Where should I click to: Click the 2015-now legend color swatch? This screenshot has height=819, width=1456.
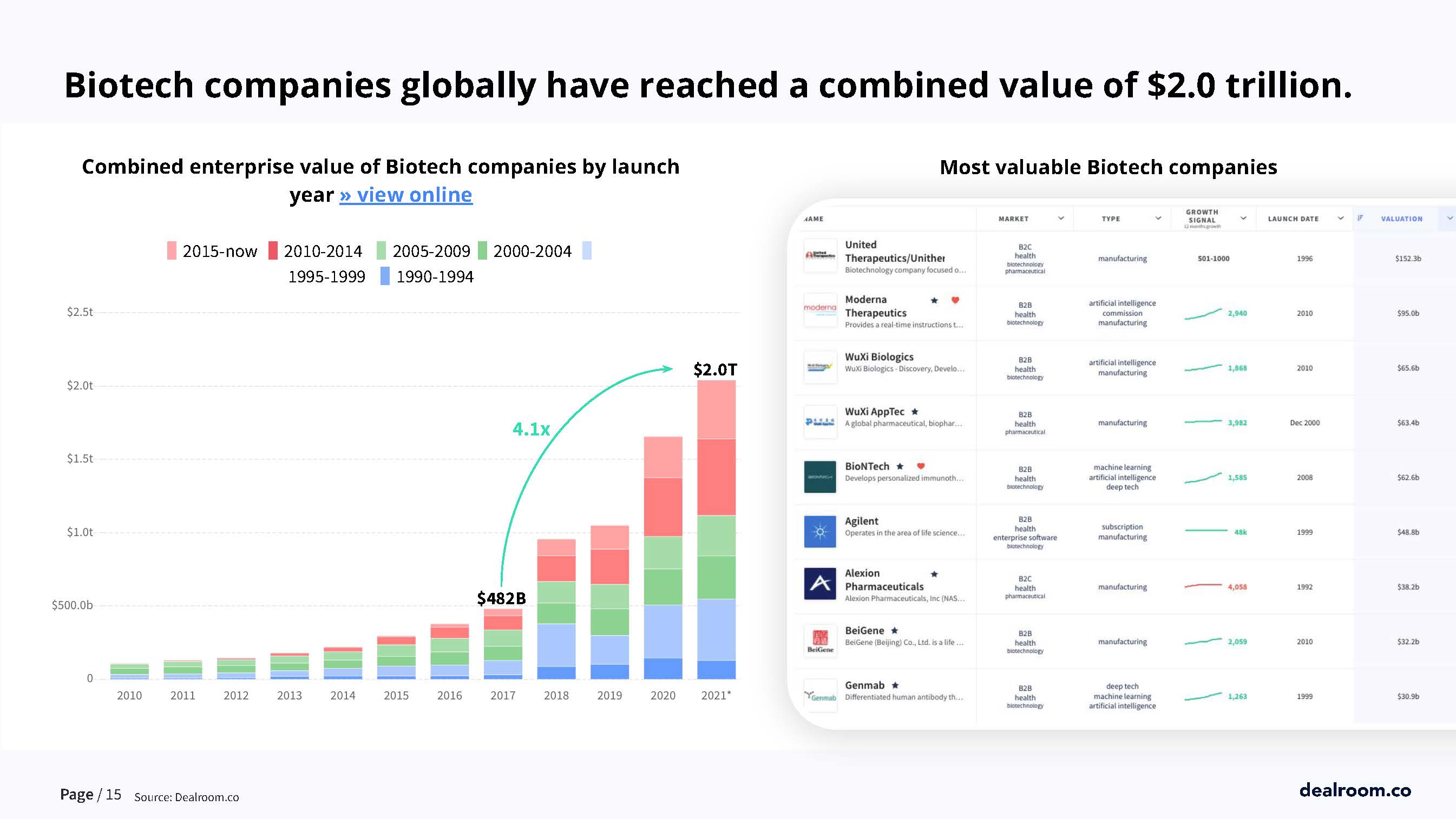click(172, 251)
